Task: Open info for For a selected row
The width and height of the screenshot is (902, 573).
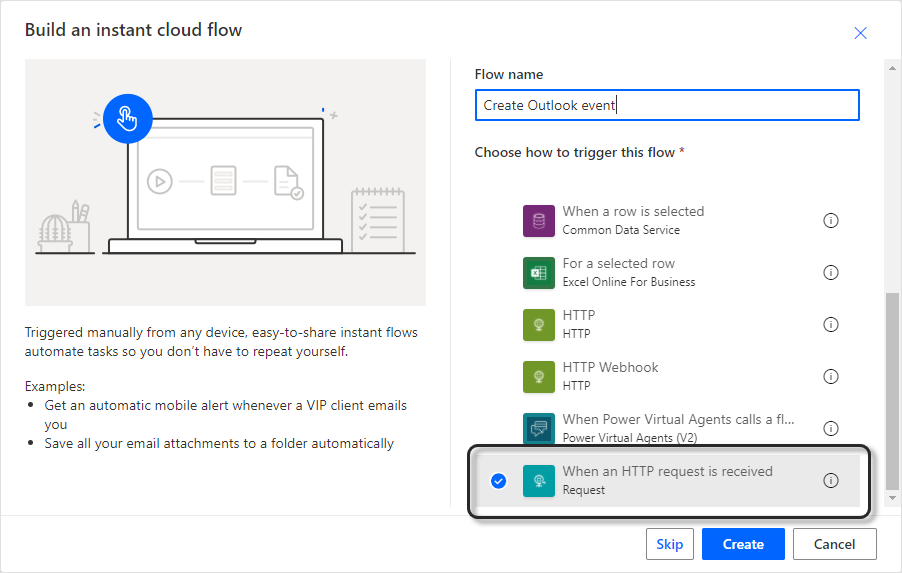Action: tap(831, 272)
